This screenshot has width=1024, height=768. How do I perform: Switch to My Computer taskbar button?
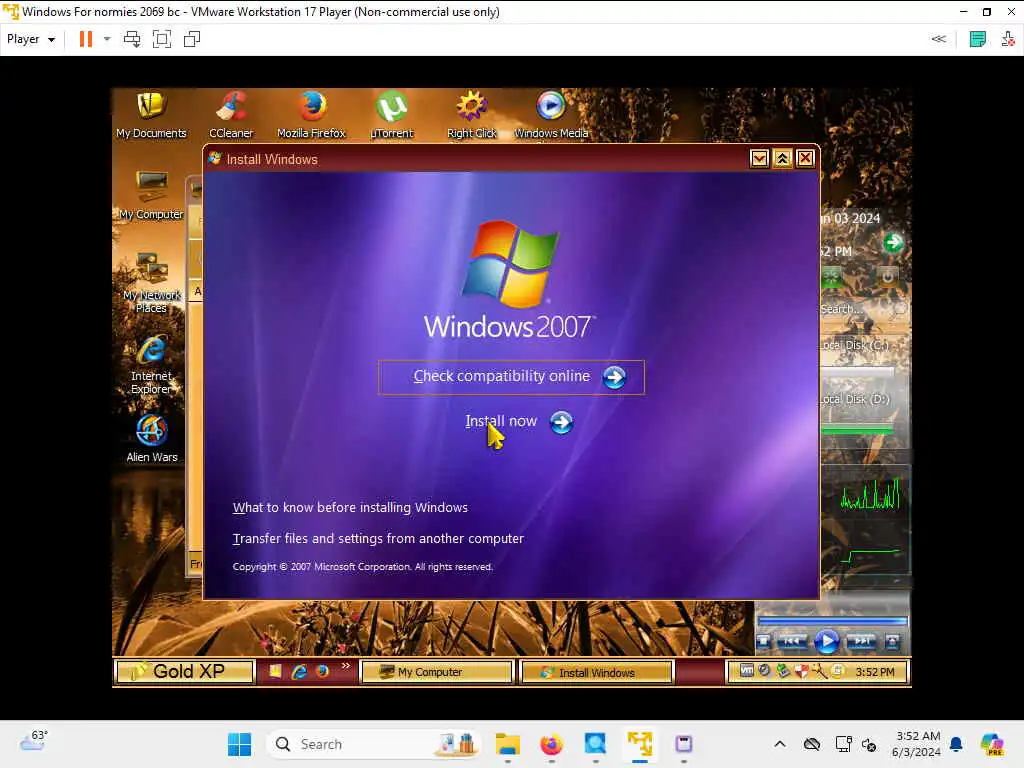coord(437,672)
